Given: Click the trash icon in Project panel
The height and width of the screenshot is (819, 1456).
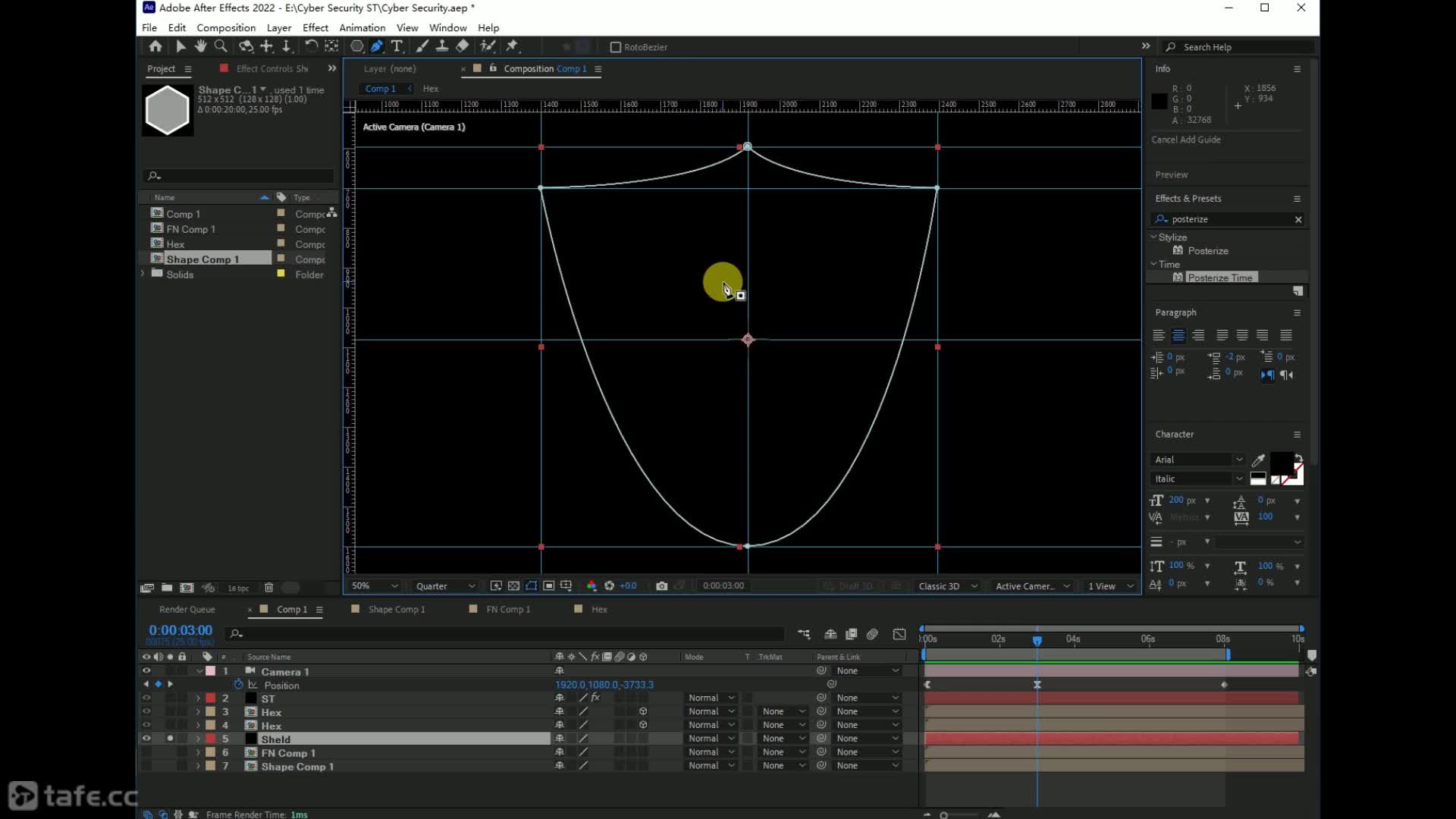Looking at the screenshot, I should pyautogui.click(x=268, y=588).
